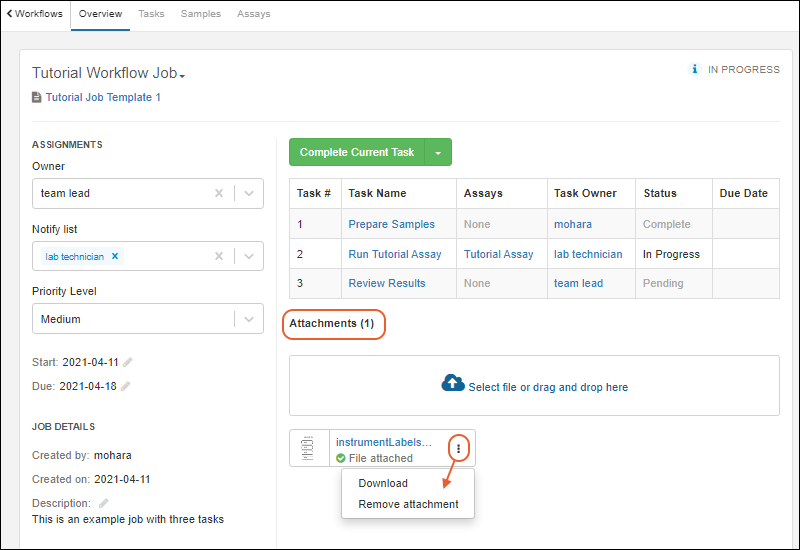Go back to Workflows
Screen dimensions: 800x550
(x=34, y=14)
